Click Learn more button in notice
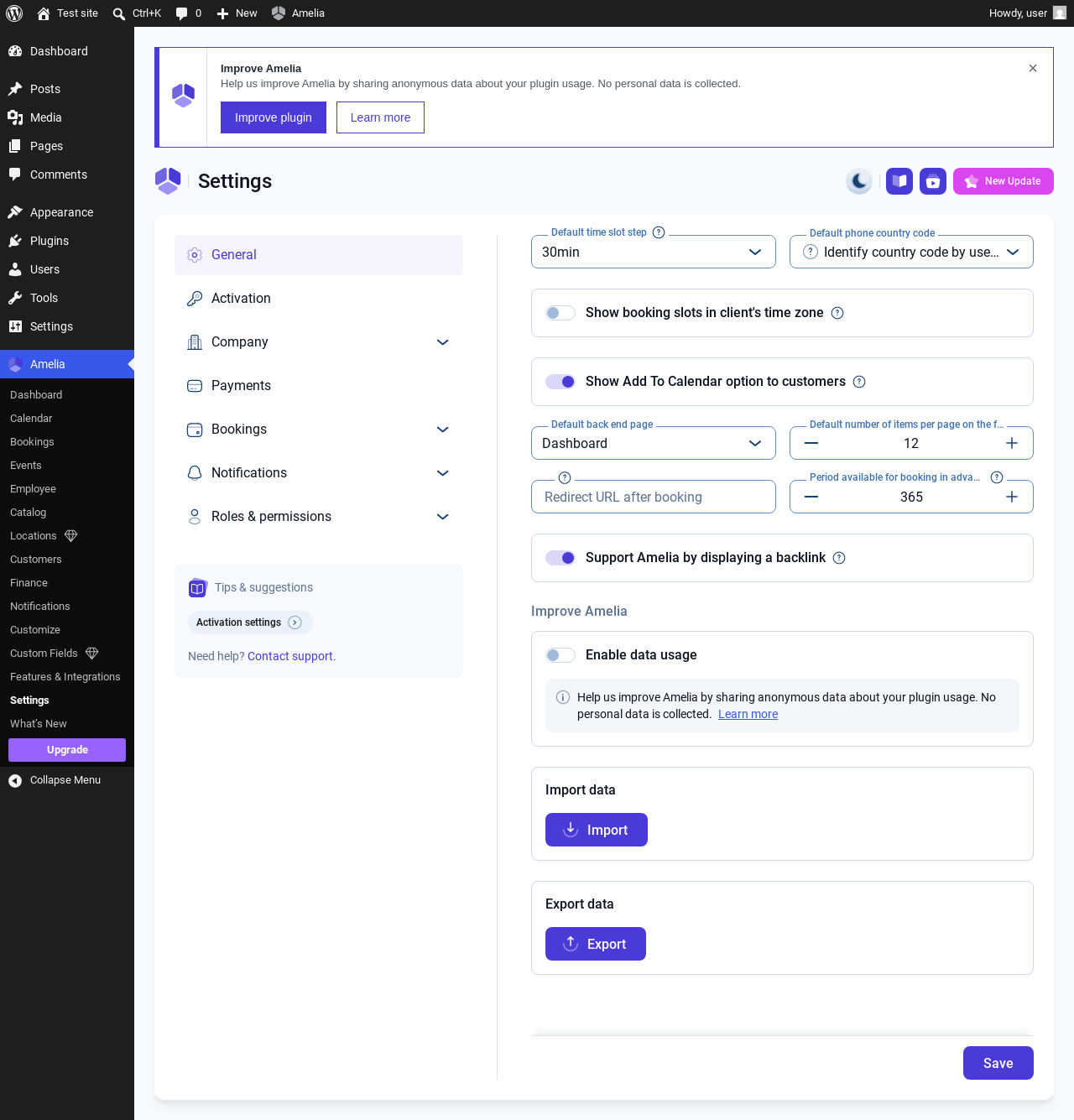 pyautogui.click(x=380, y=117)
